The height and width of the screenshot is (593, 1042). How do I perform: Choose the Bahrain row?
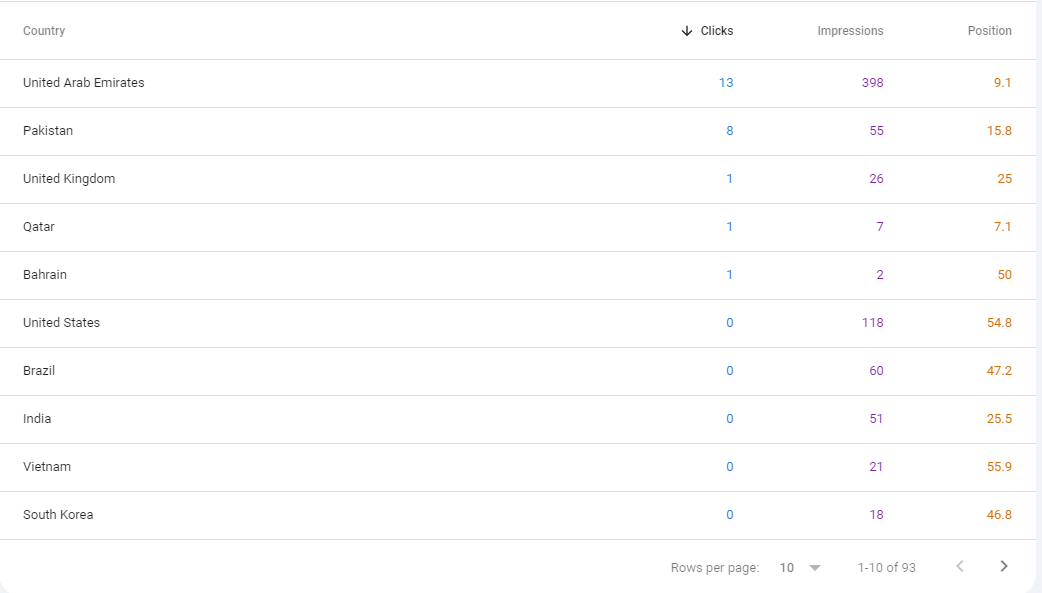[x=45, y=275]
